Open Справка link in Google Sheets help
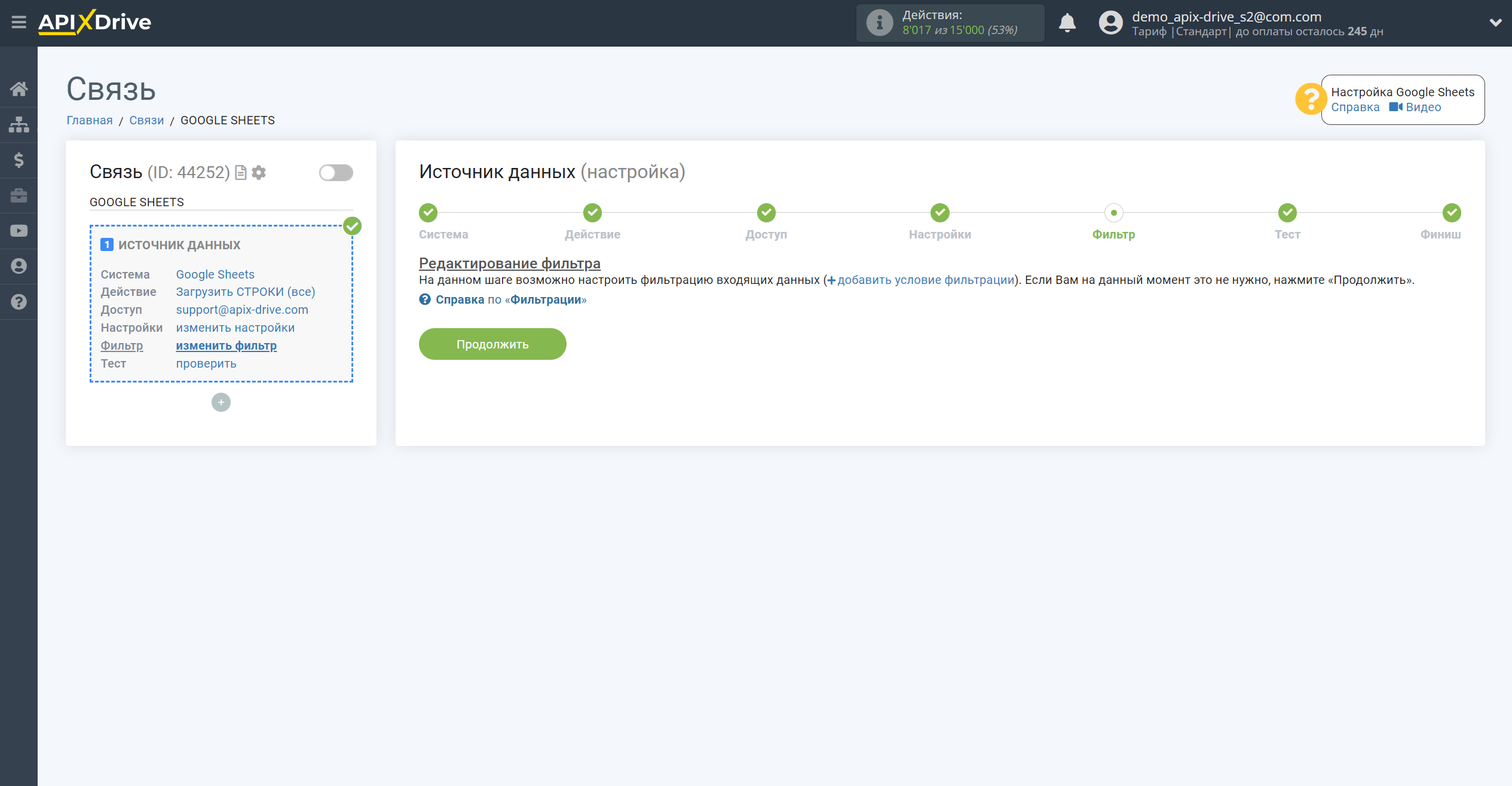This screenshot has width=1512, height=786. pos(1355,108)
